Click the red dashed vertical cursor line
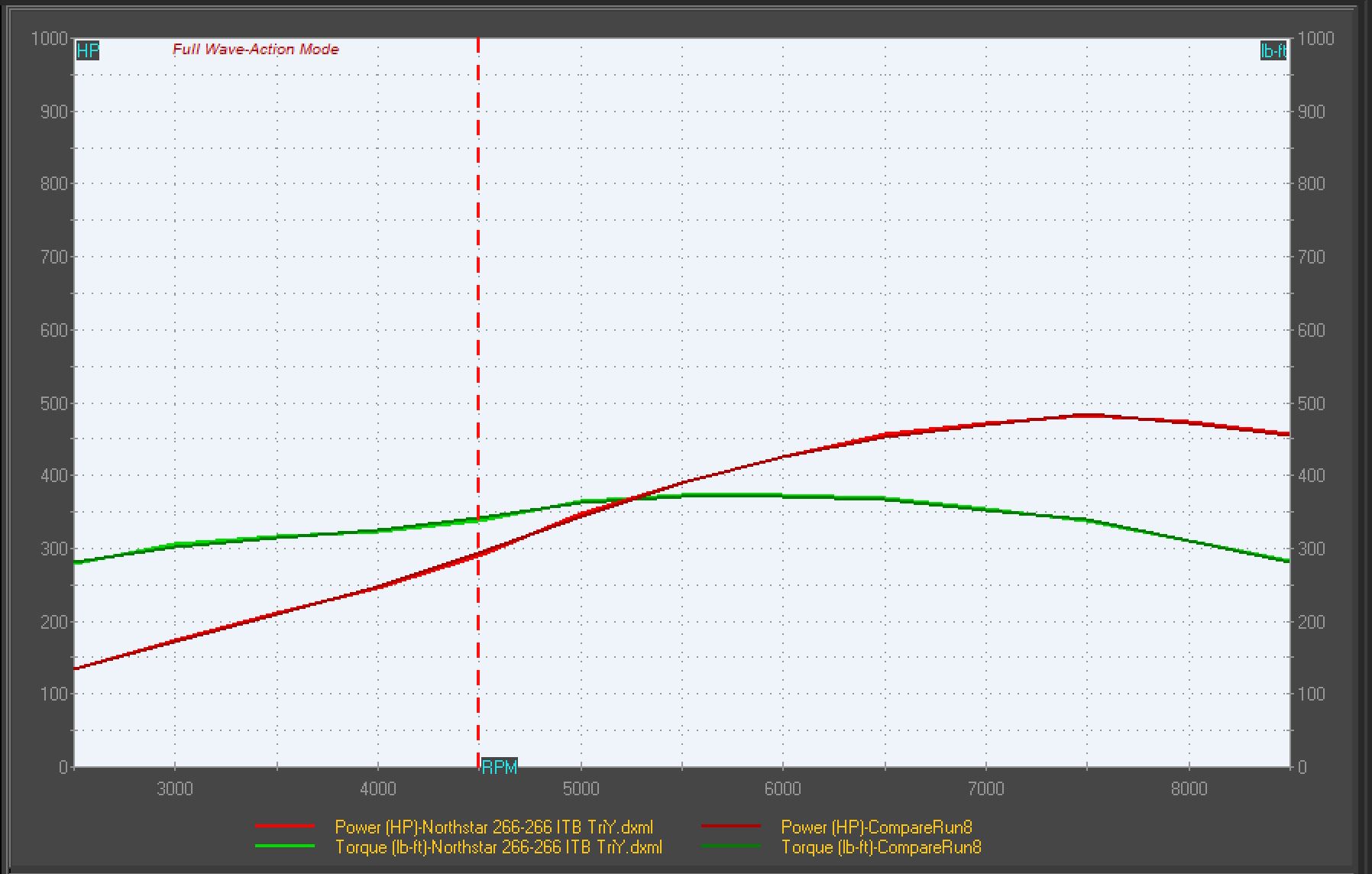The image size is (1372, 874). [x=478, y=306]
